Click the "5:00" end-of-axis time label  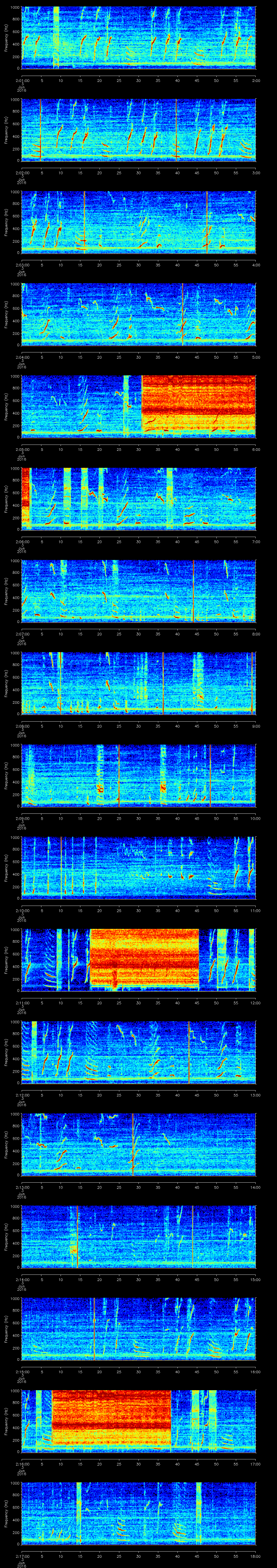pyautogui.click(x=256, y=357)
